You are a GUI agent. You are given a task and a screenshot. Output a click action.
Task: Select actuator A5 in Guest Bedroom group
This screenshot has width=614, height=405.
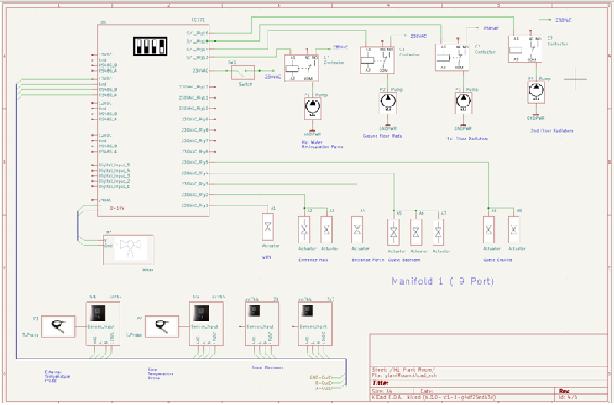pos(394,233)
